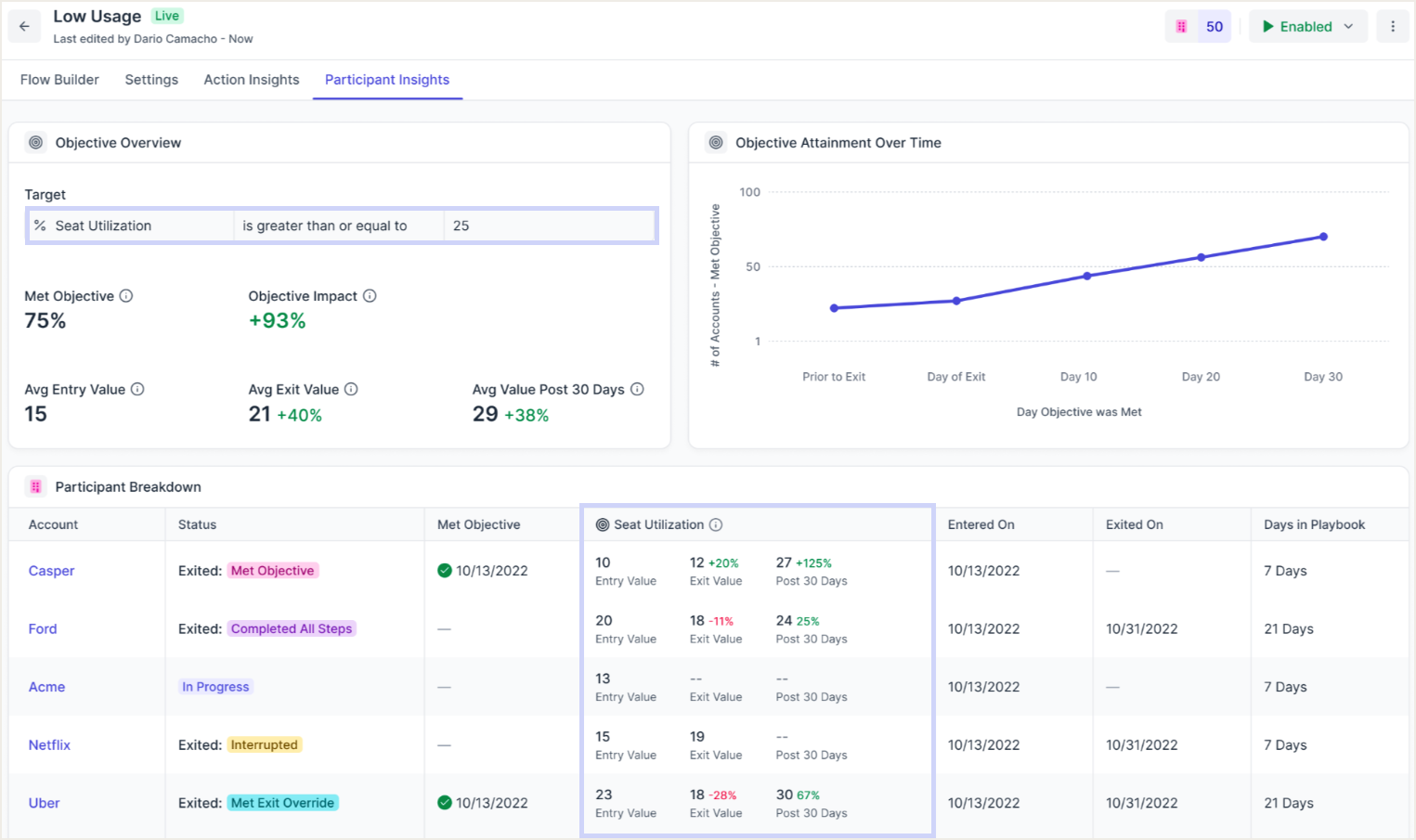Click the Avg Exit Value info icon
The image size is (1416, 840).
coord(351,389)
